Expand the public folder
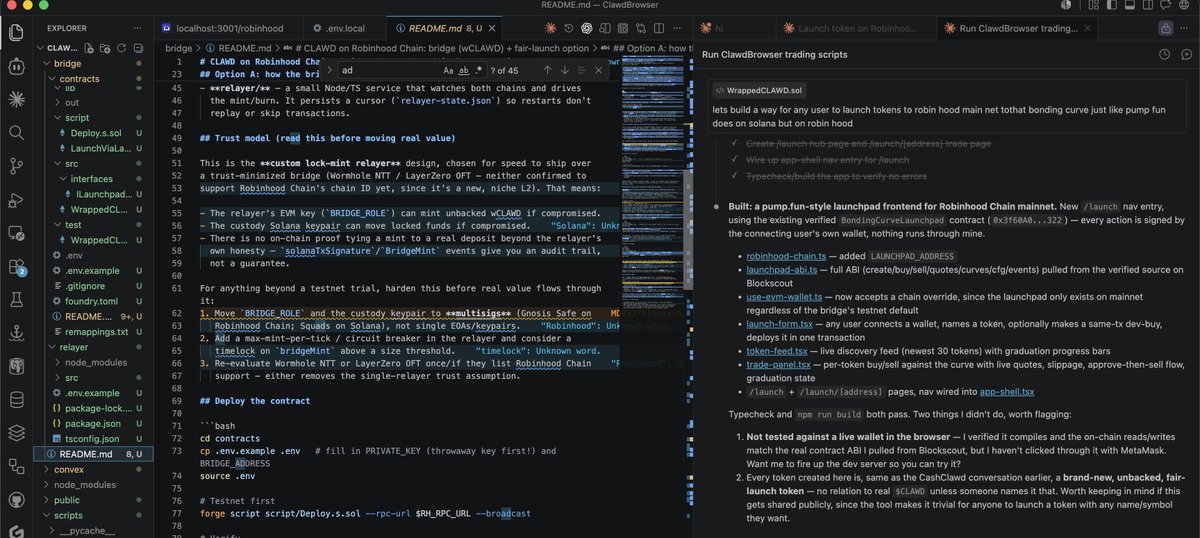 coord(47,500)
